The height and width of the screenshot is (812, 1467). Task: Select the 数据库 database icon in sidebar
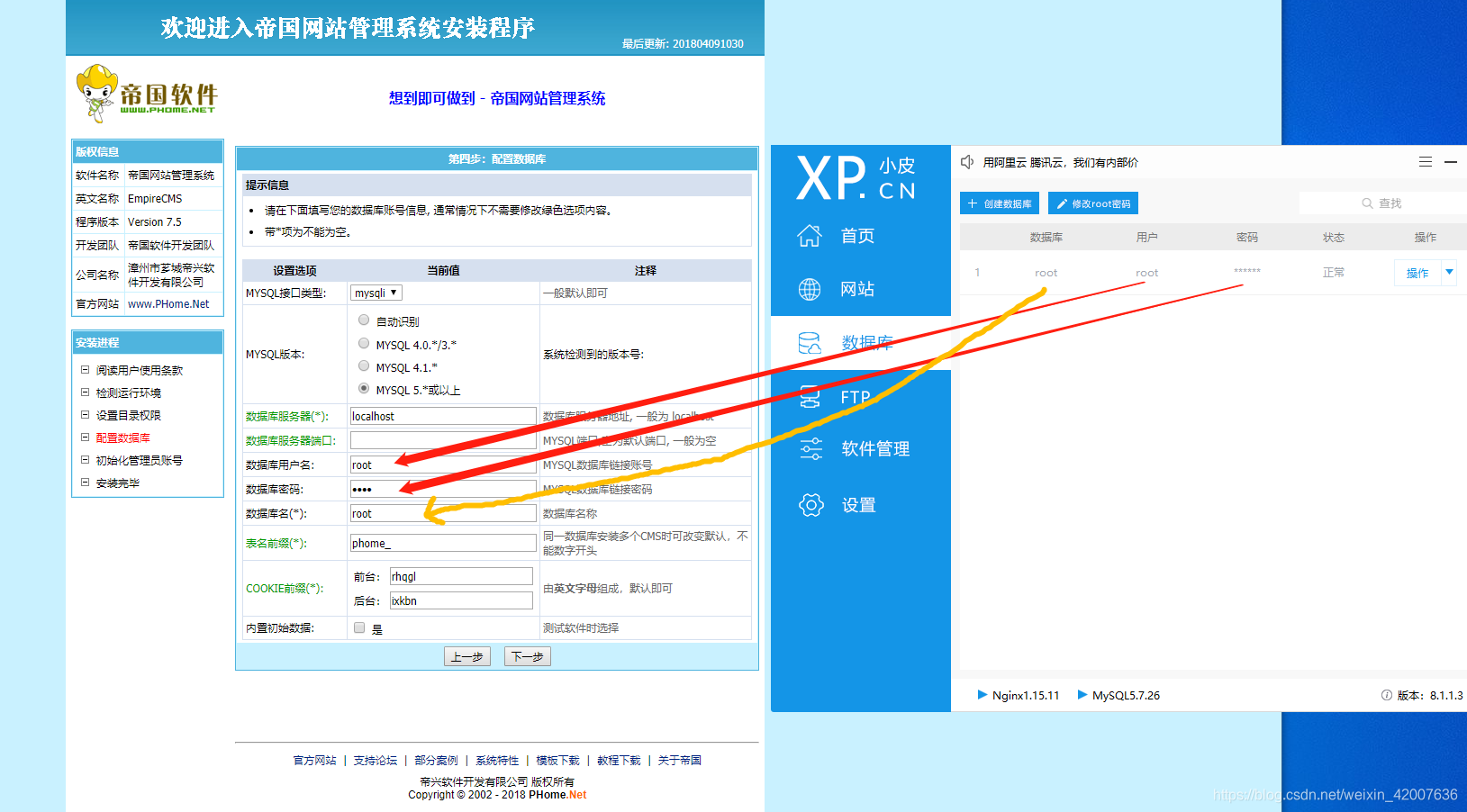coord(810,343)
